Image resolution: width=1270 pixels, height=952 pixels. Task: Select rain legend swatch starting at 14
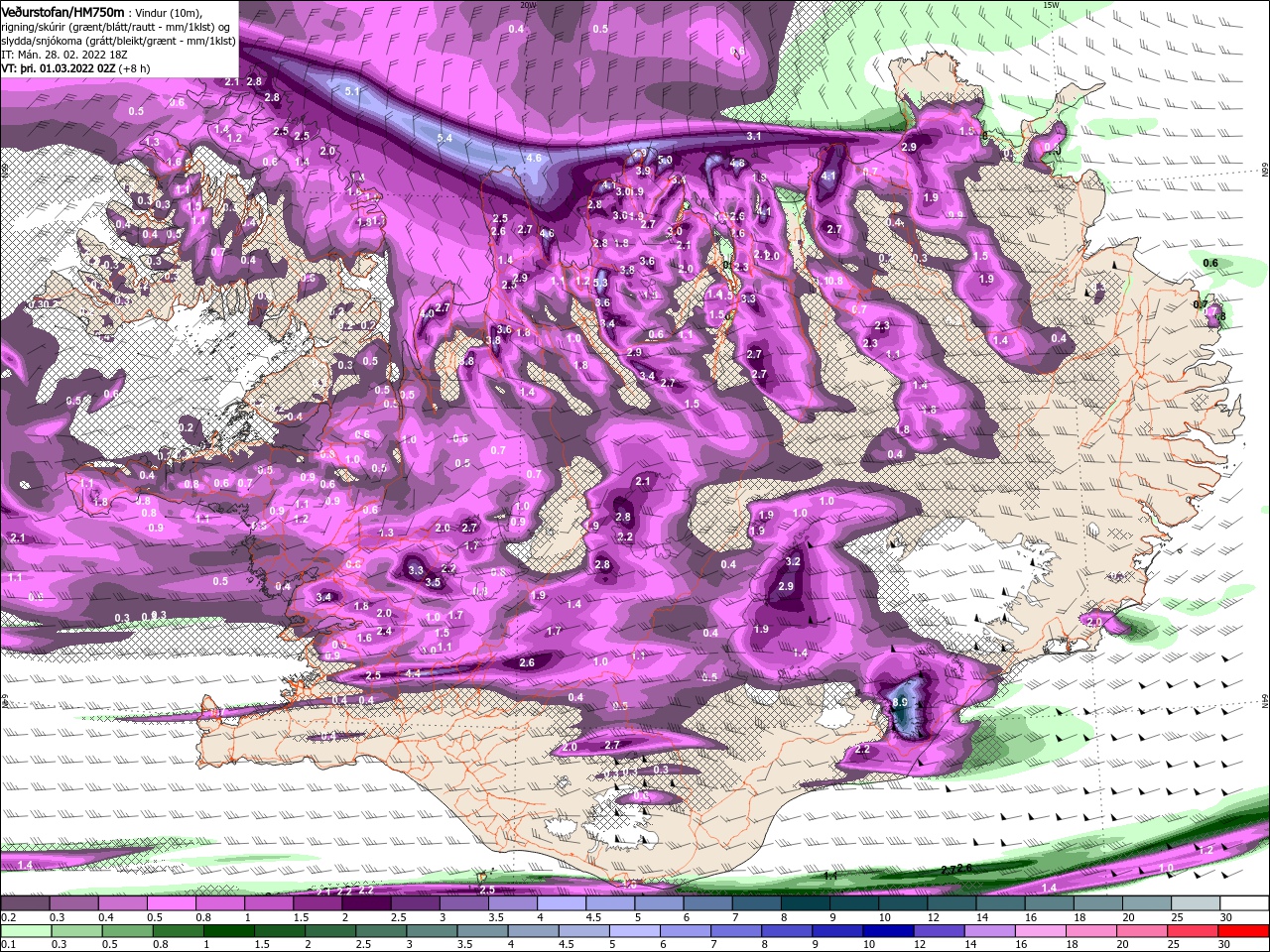(x=988, y=930)
